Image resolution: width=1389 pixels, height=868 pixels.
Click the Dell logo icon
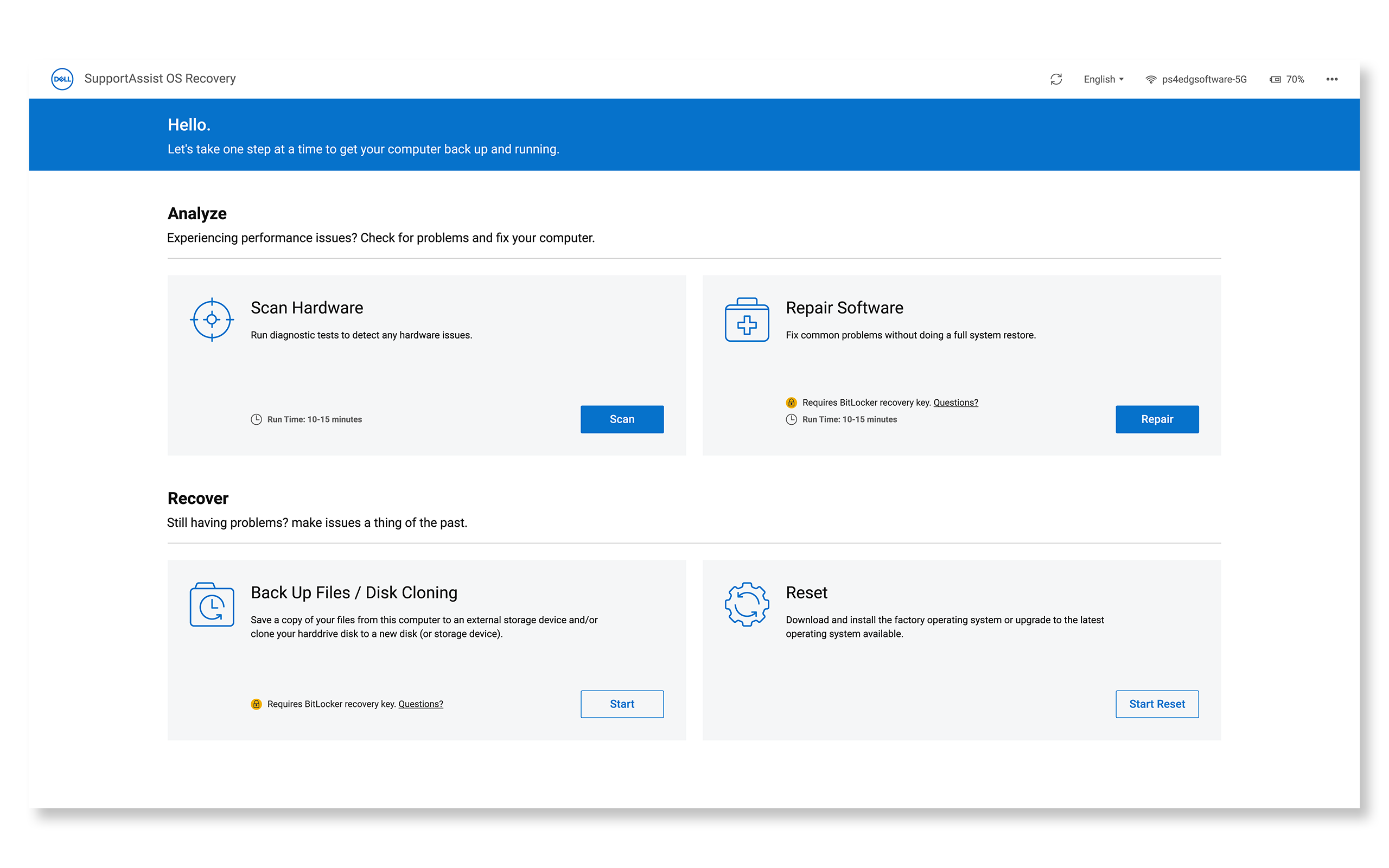coord(62,79)
